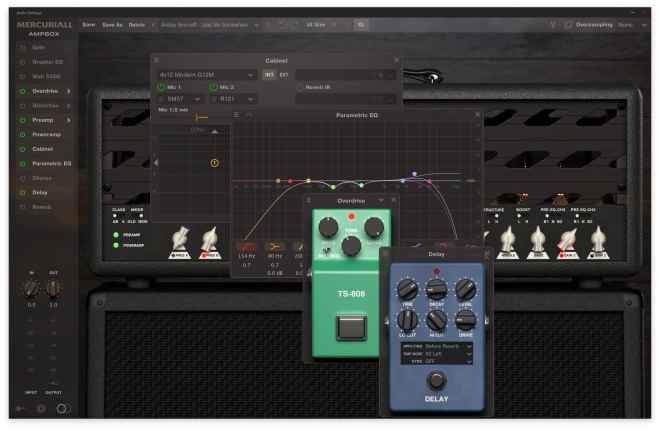Click the yellow mic position marker
This screenshot has width=660, height=429.
pyautogui.click(x=214, y=163)
